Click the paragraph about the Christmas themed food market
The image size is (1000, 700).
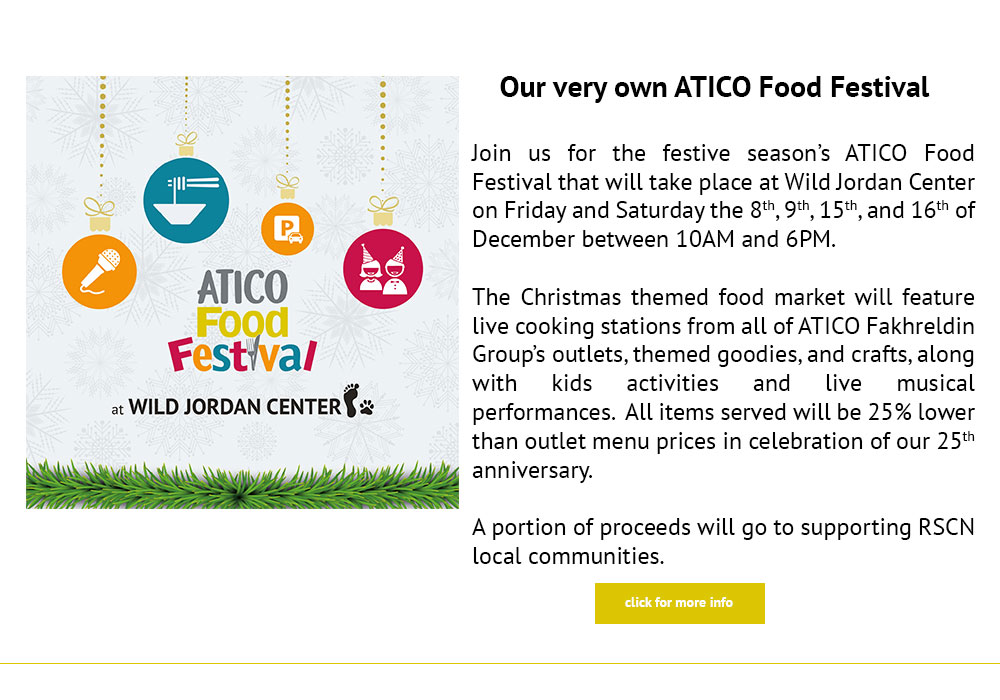point(723,384)
